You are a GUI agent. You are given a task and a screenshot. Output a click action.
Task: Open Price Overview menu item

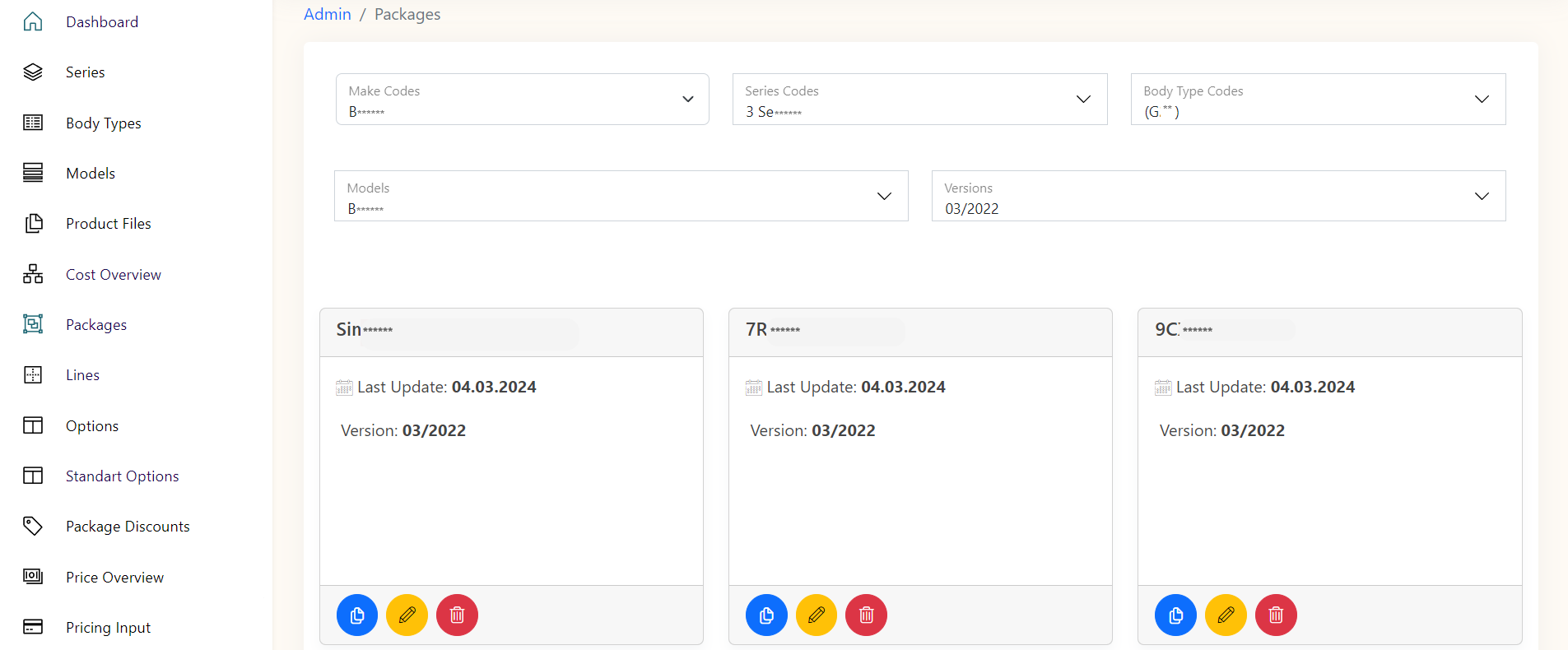click(115, 578)
